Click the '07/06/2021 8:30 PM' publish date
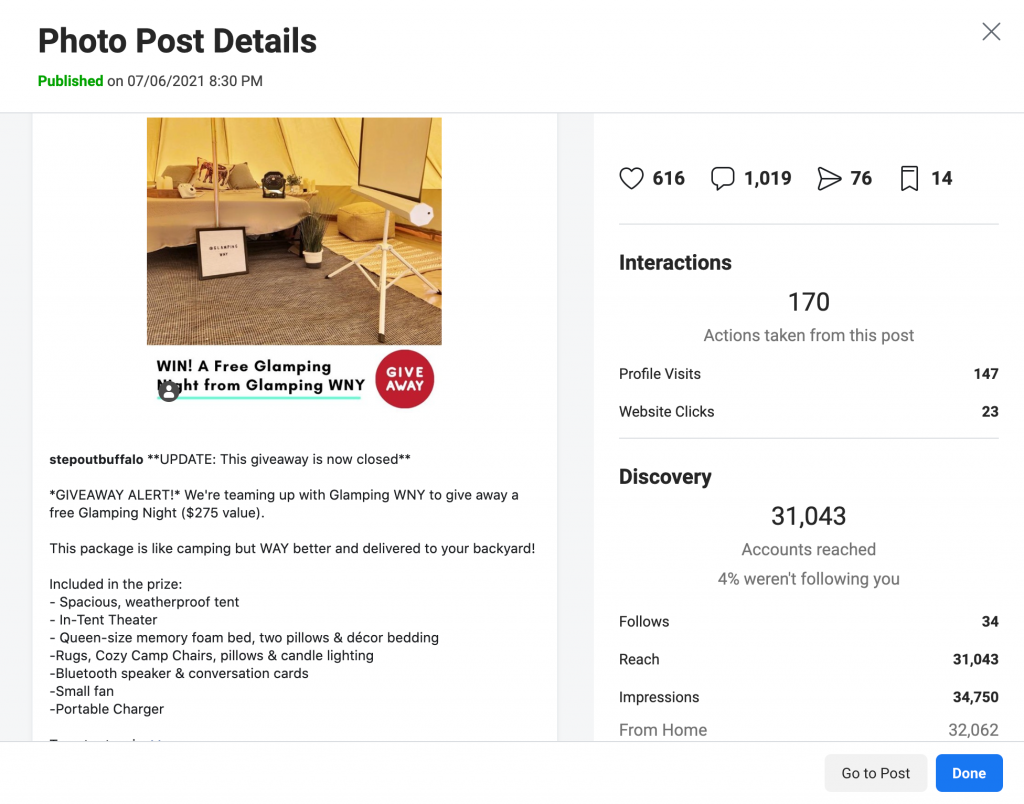 coord(195,81)
